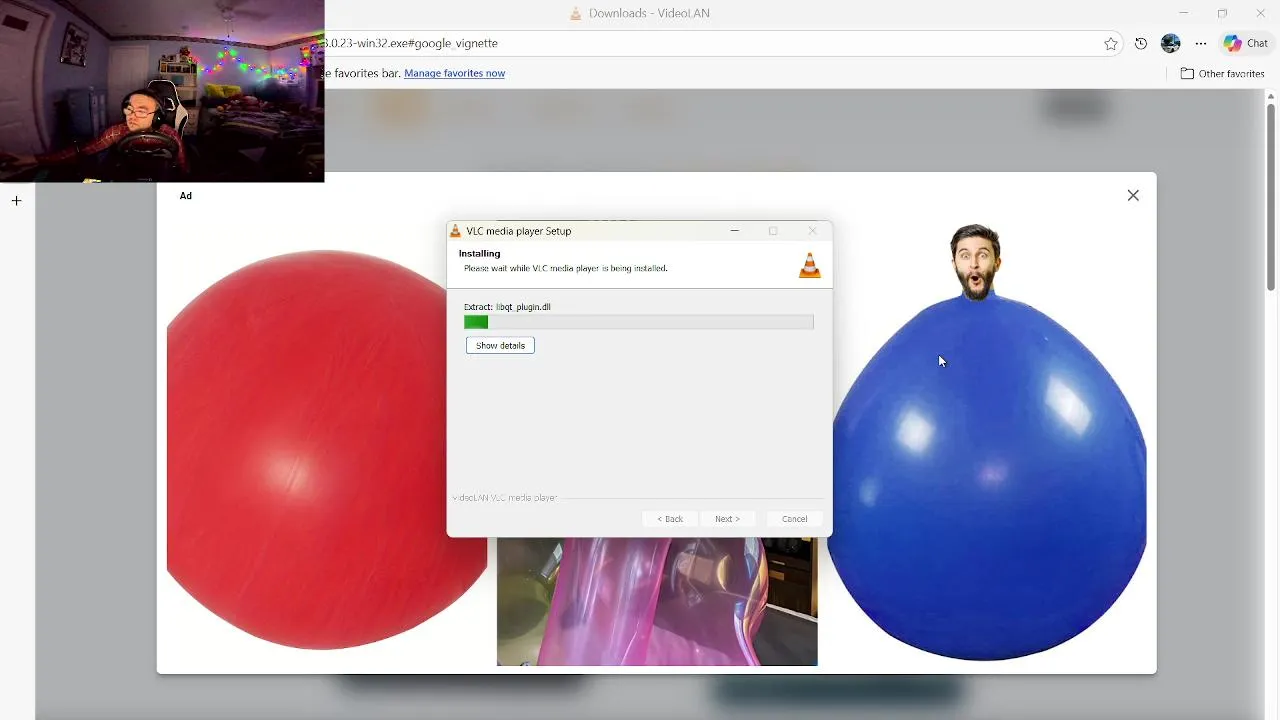
Task: Click the Ad label in the overlay
Action: 186,196
